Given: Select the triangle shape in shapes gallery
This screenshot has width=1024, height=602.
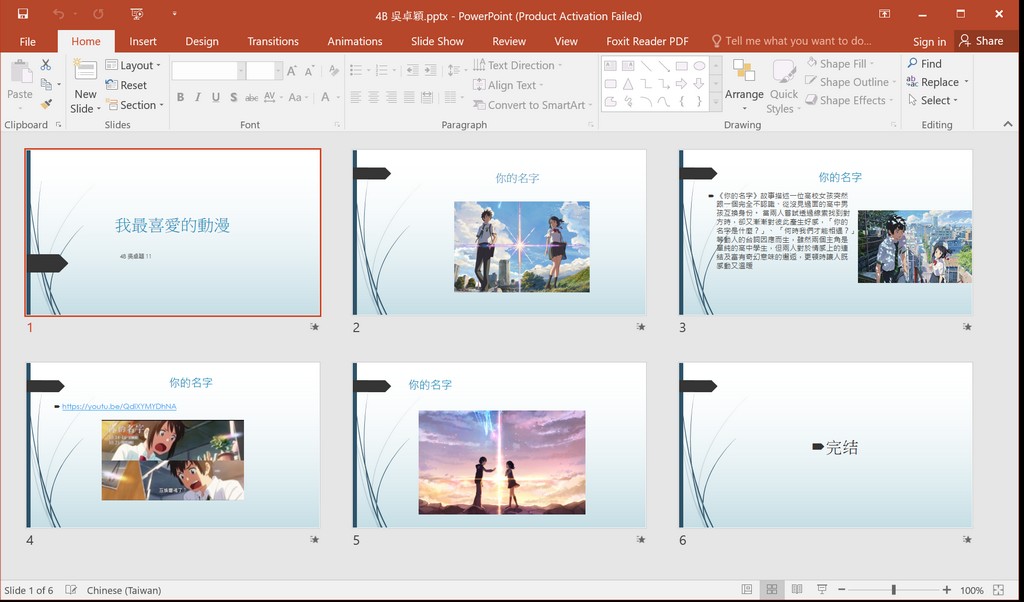Looking at the screenshot, I should coord(628,84).
